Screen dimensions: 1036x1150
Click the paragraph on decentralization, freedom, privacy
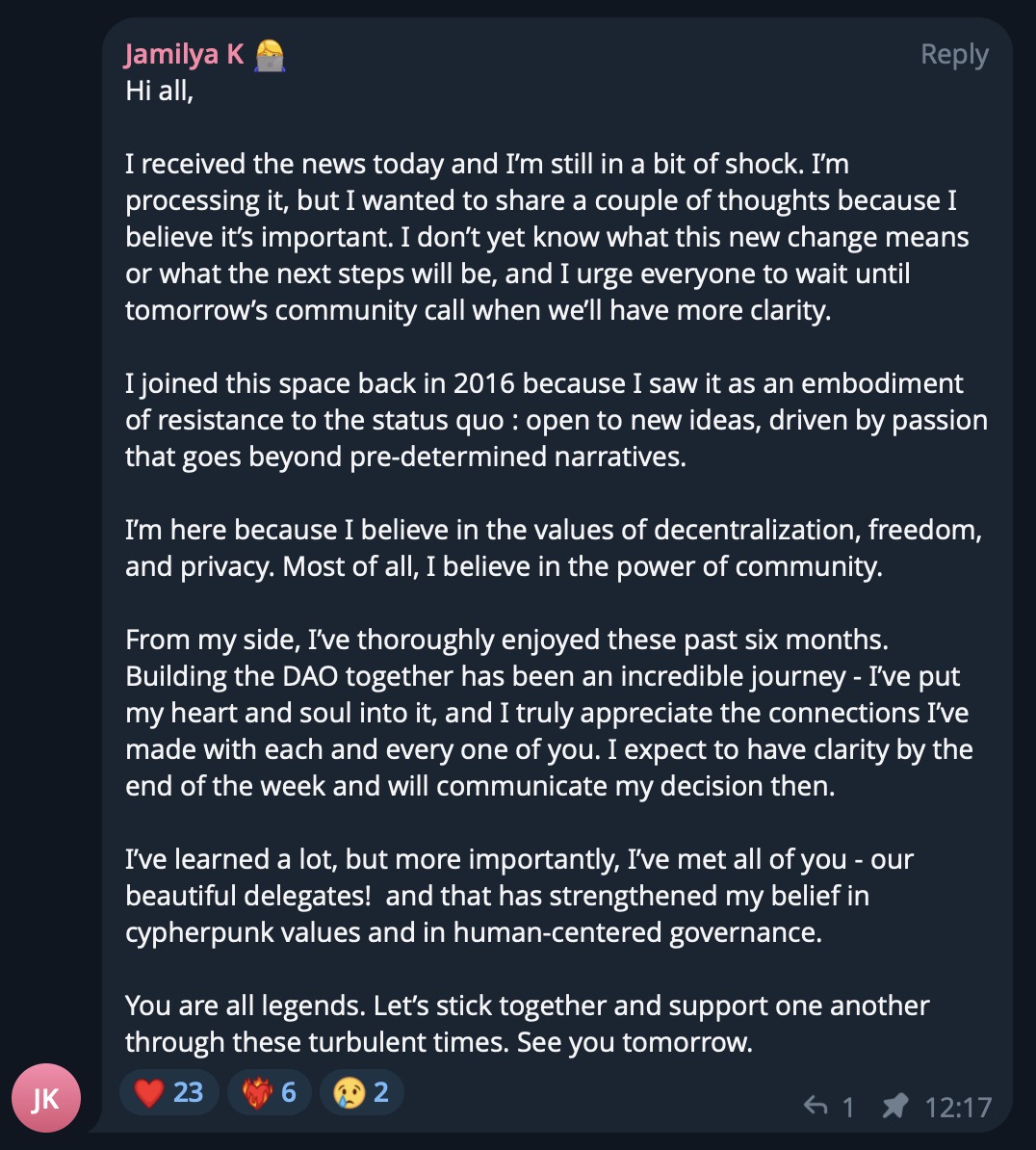click(554, 548)
